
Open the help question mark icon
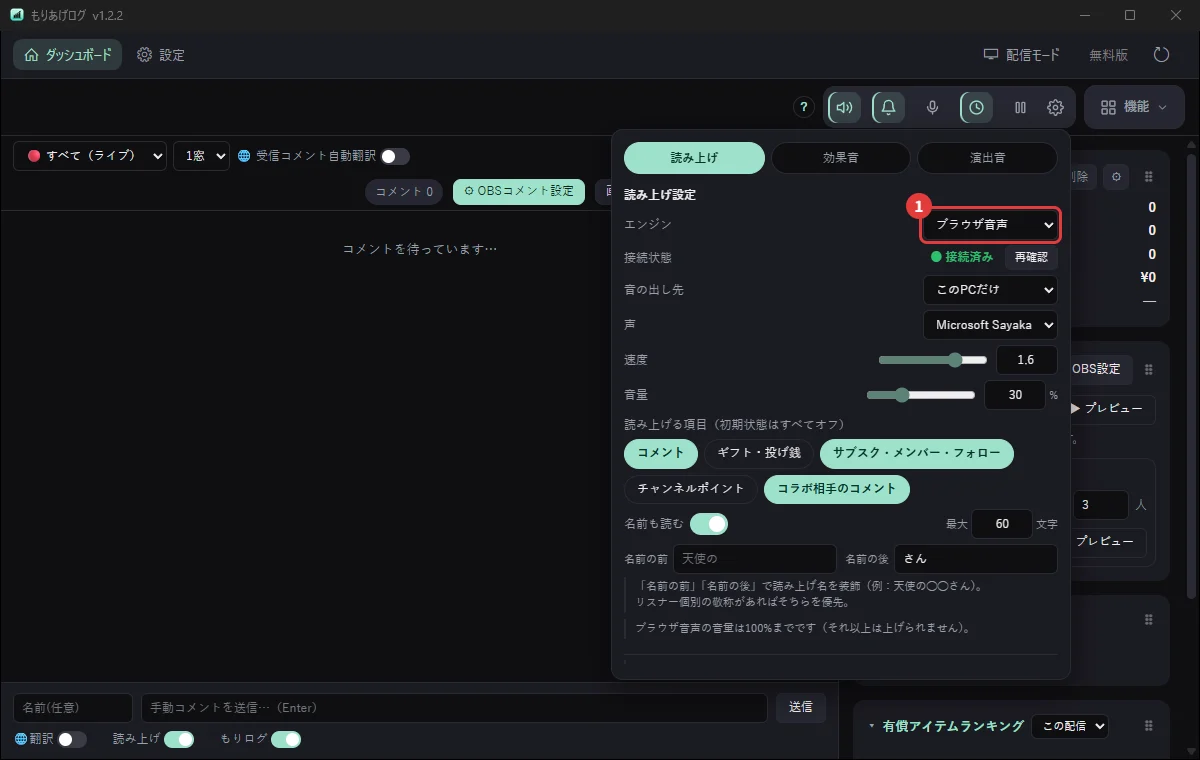804,107
